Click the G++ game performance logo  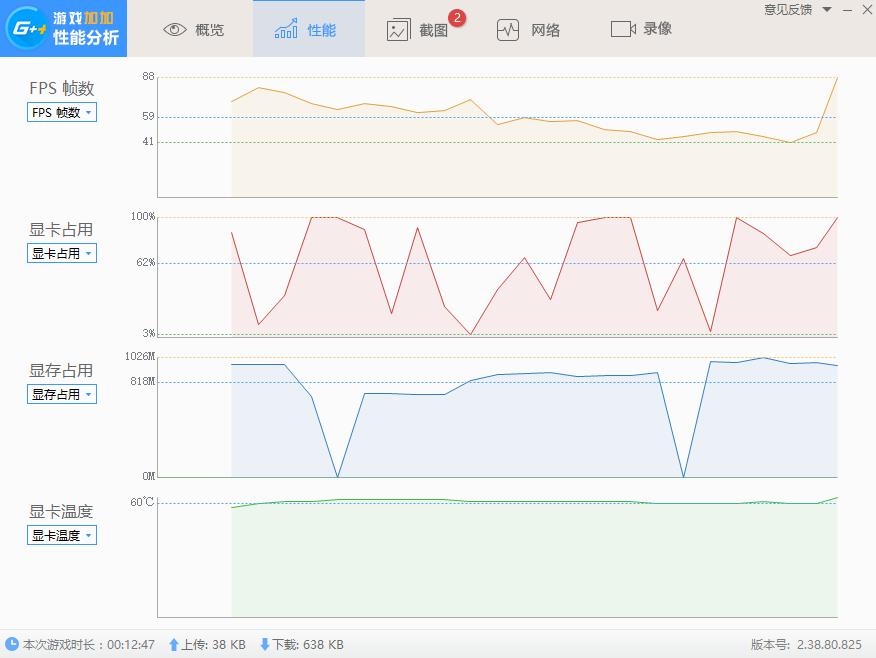tap(64, 29)
